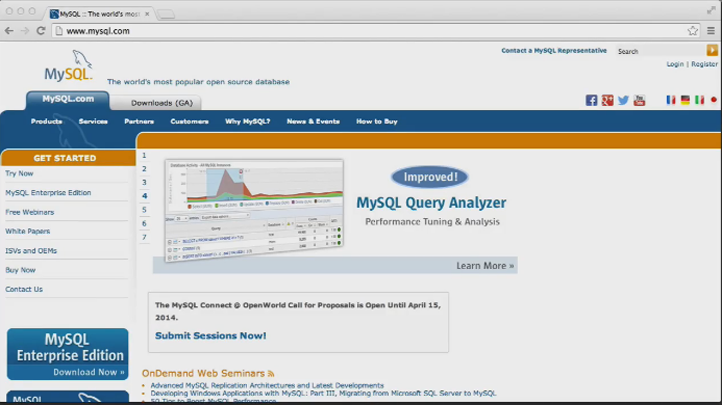Open White Papers sidebar link
722x405 pixels.
tap(28, 231)
